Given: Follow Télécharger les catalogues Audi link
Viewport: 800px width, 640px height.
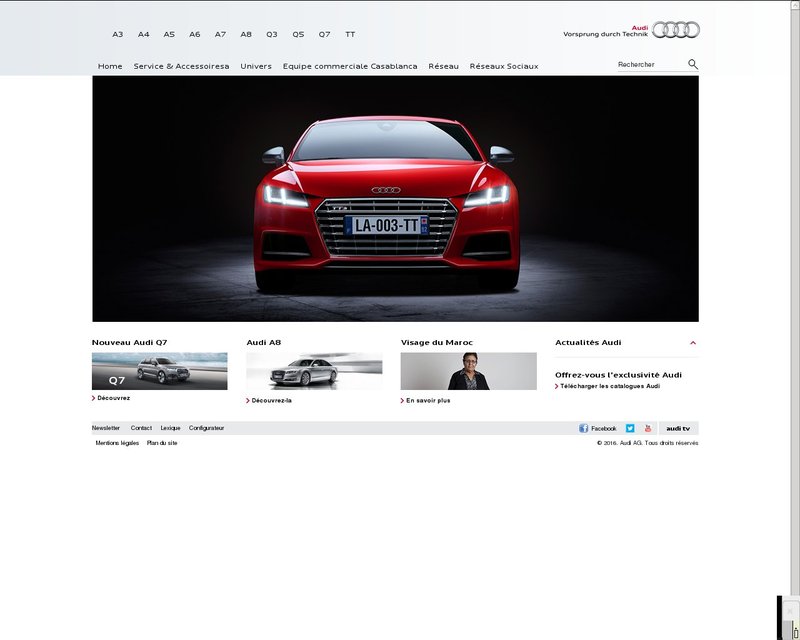Looking at the screenshot, I should tap(610, 386).
